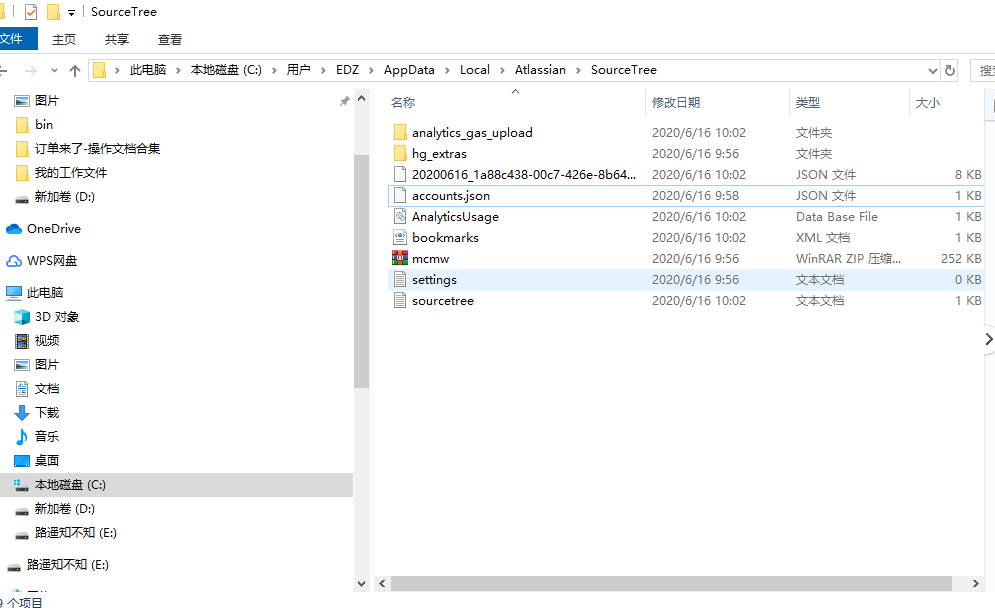Screen dimensions: 995x608
Task: Click the 20200616_1a88c438 JSON file icon
Action: pyautogui.click(x=400, y=174)
